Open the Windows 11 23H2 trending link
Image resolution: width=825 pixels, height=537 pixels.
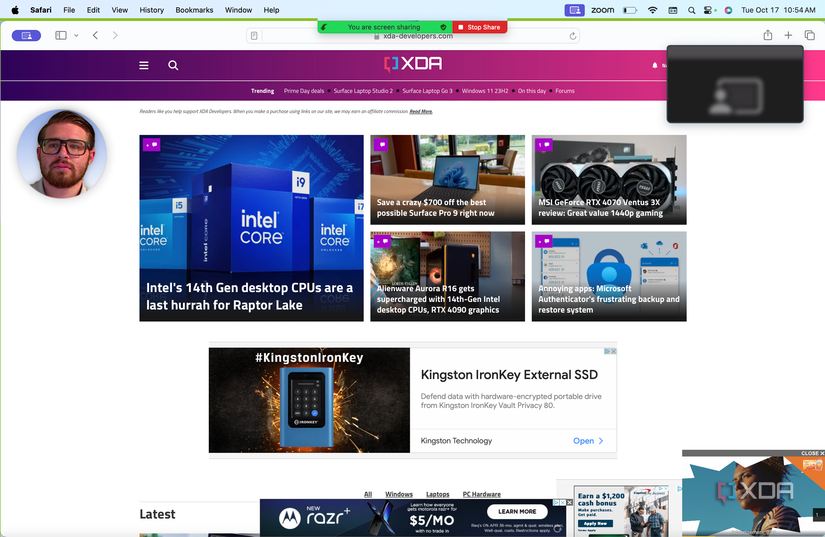tap(485, 91)
